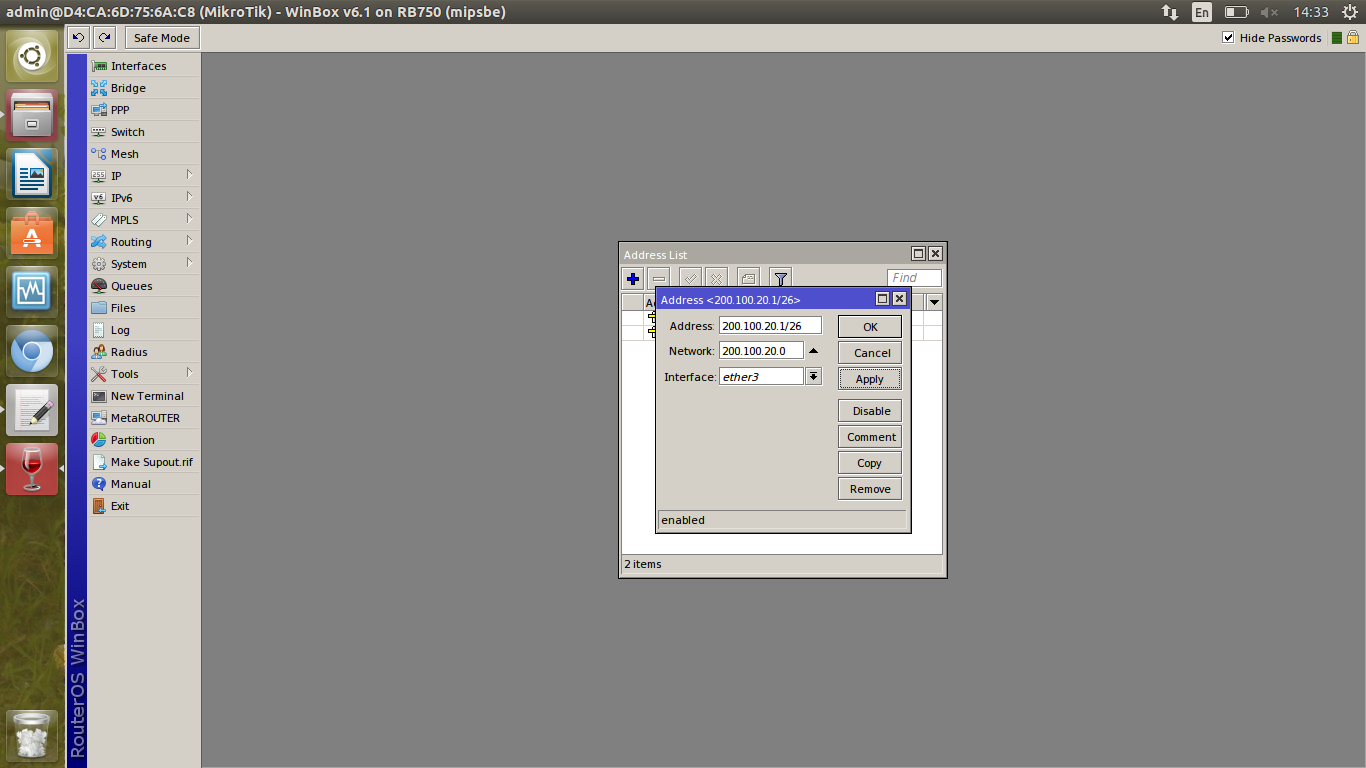Click the En keyboard language indicator
Viewport: 1366px width, 768px height.
pyautogui.click(x=1201, y=12)
